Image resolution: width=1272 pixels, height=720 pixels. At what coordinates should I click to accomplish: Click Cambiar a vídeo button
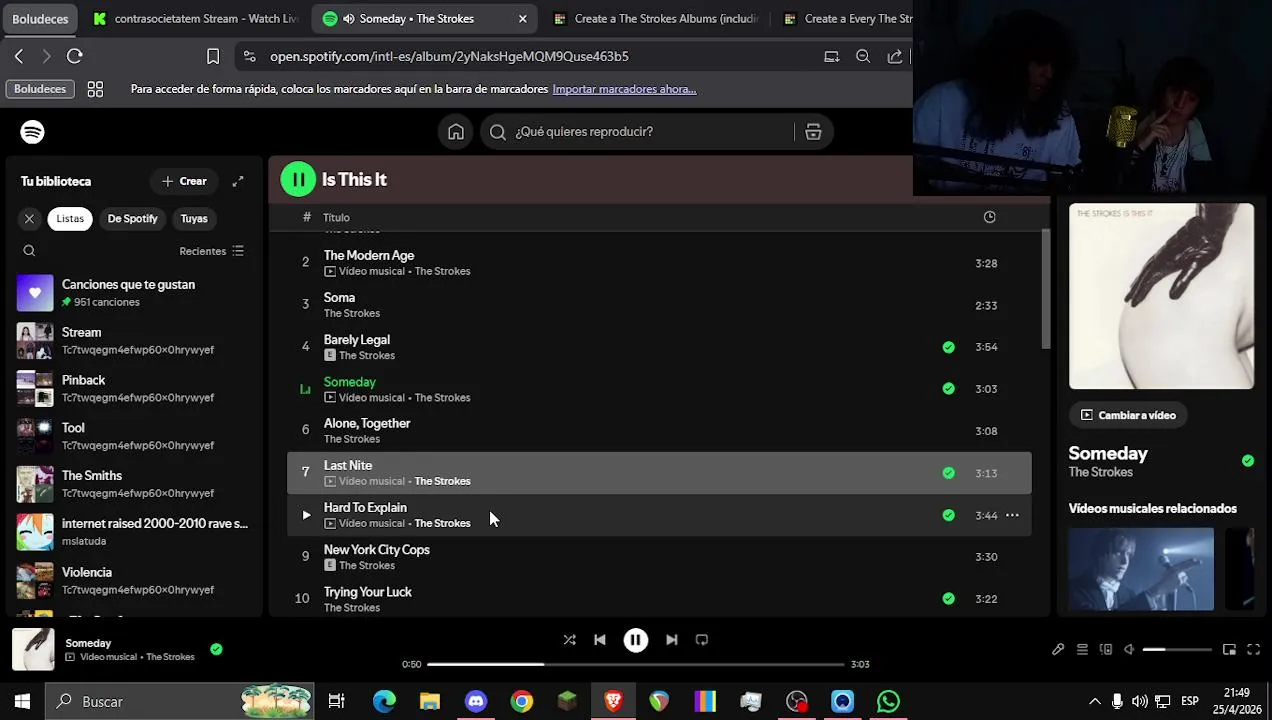click(1128, 415)
